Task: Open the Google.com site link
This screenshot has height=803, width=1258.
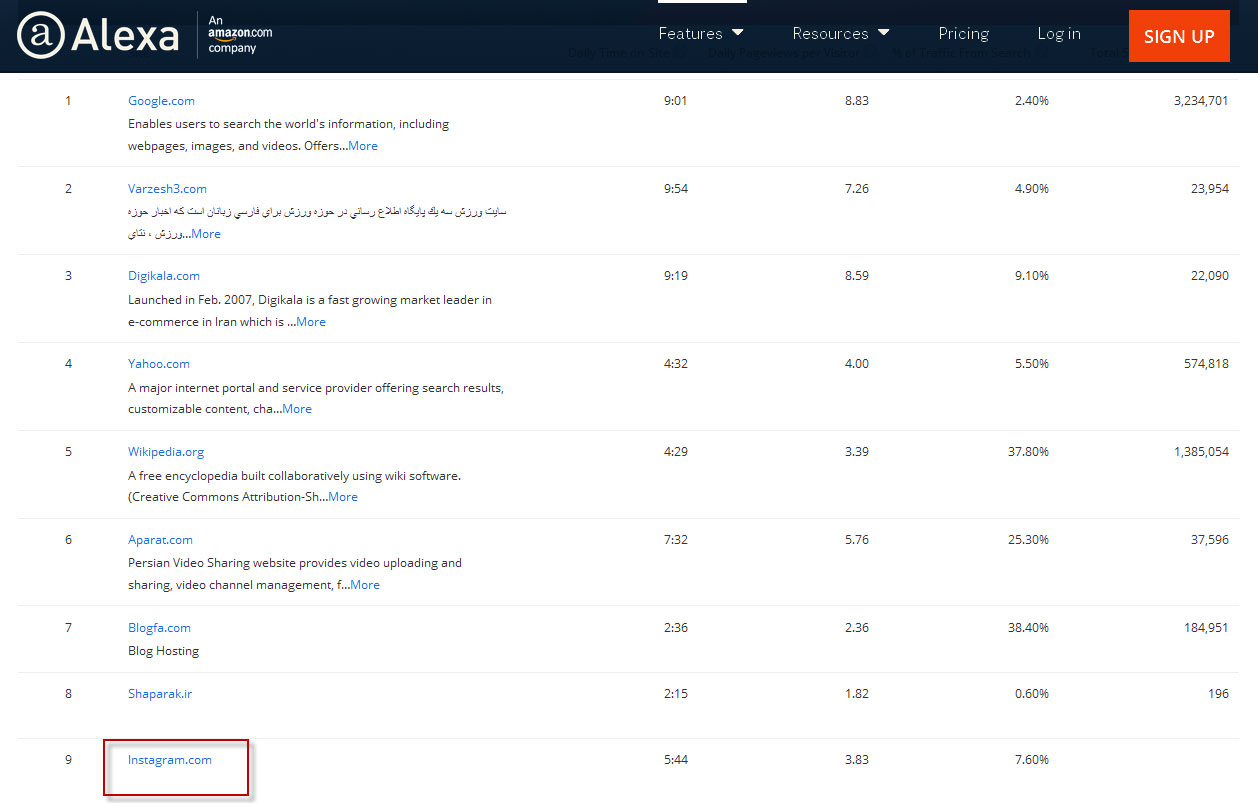Action: (x=161, y=101)
